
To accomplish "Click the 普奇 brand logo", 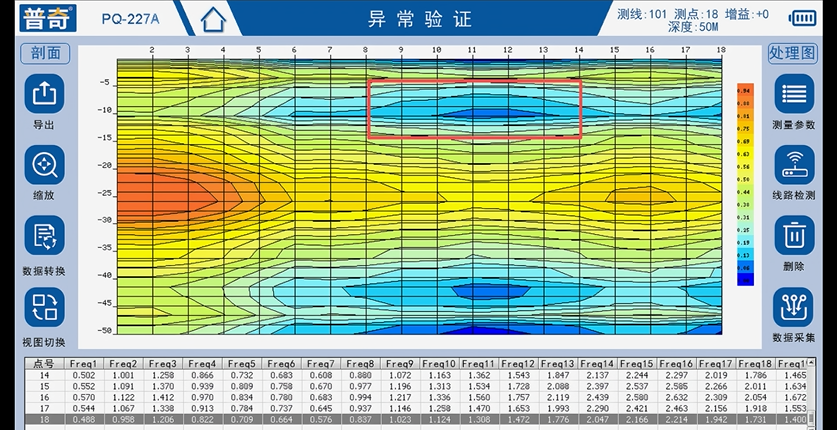I will point(48,18).
